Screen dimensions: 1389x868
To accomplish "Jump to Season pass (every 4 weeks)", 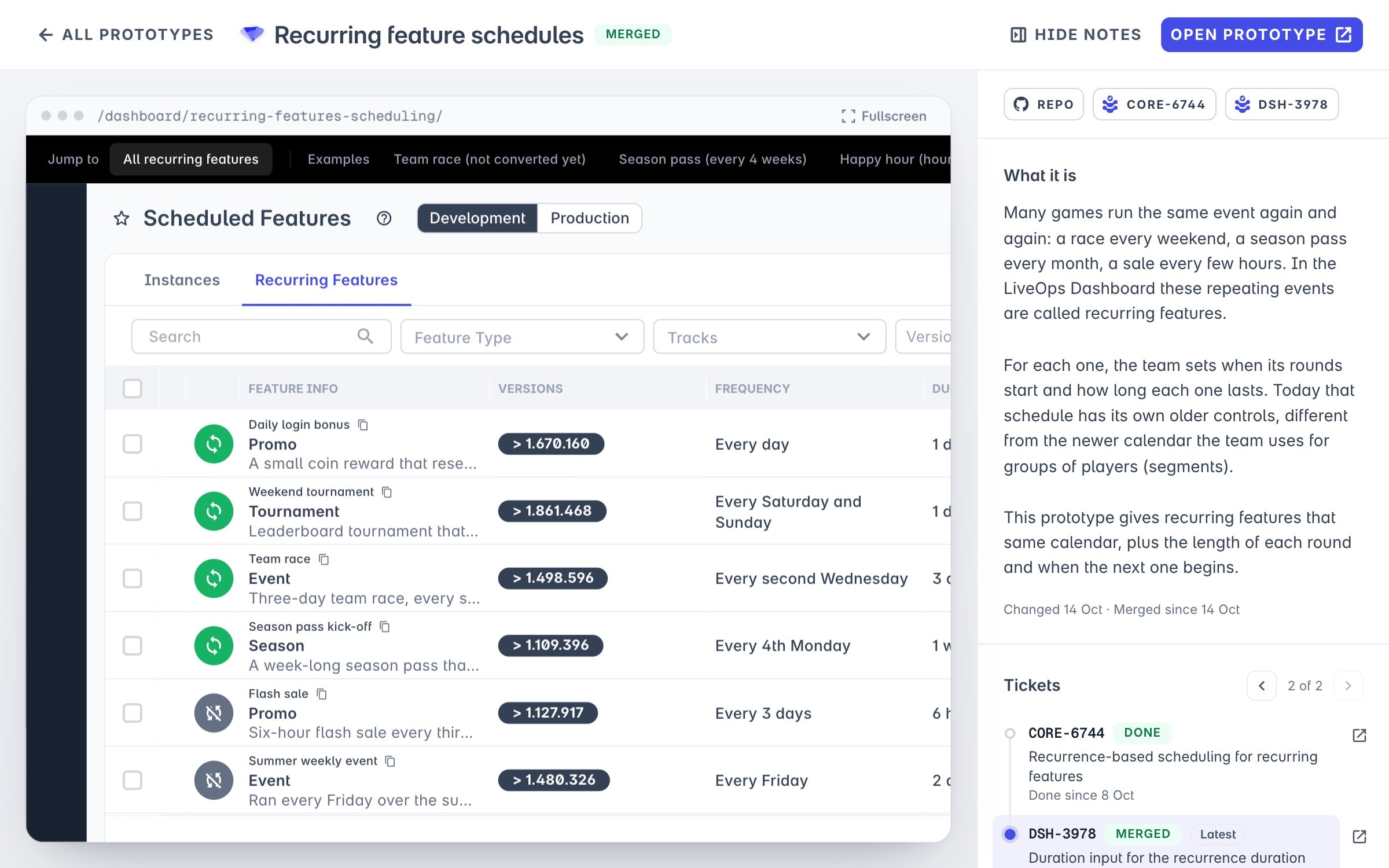I will 712,159.
